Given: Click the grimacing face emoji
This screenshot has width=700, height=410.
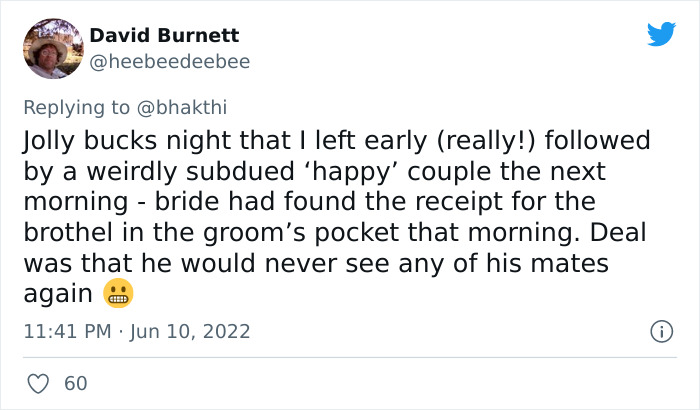Looking at the screenshot, I should point(118,295).
